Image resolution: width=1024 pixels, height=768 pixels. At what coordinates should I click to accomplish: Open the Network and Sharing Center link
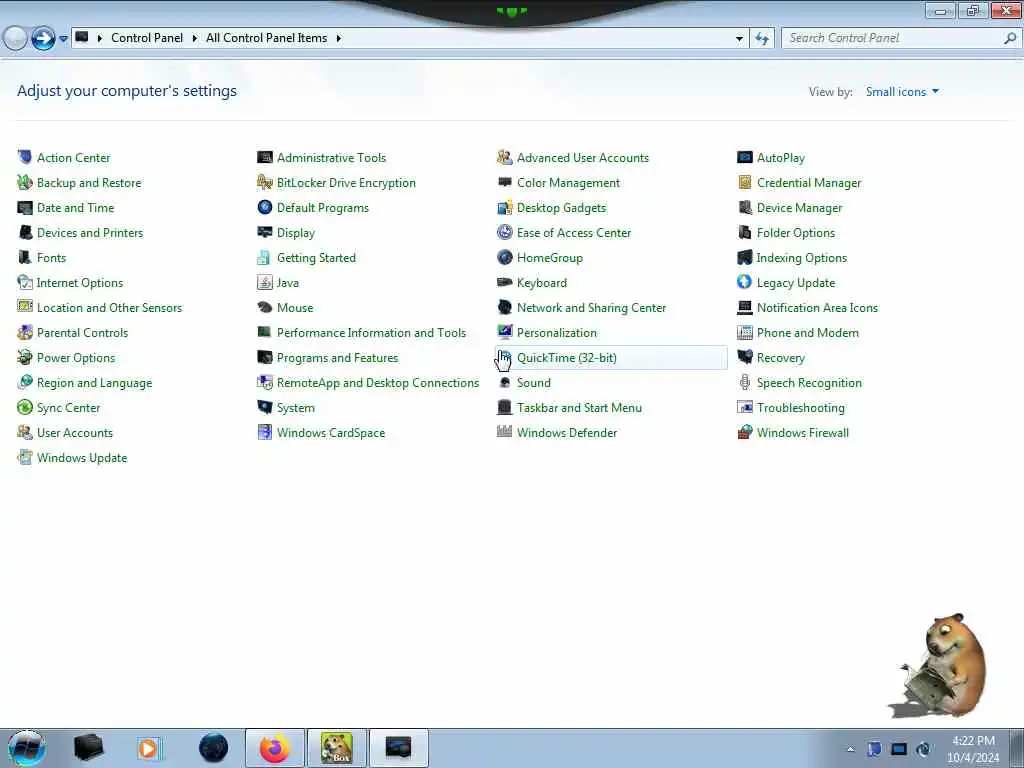pos(591,308)
